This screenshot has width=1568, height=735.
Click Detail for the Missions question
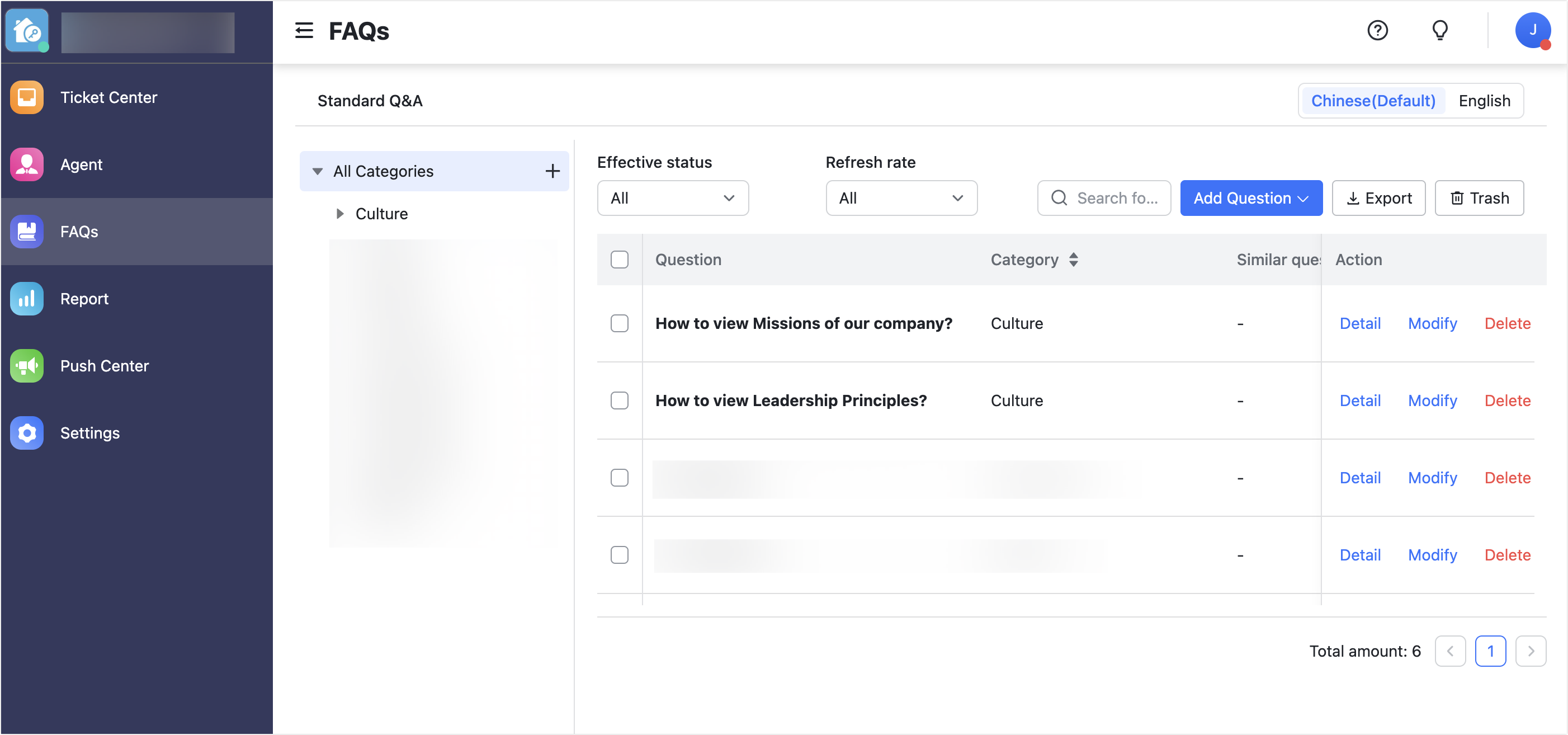[1360, 323]
